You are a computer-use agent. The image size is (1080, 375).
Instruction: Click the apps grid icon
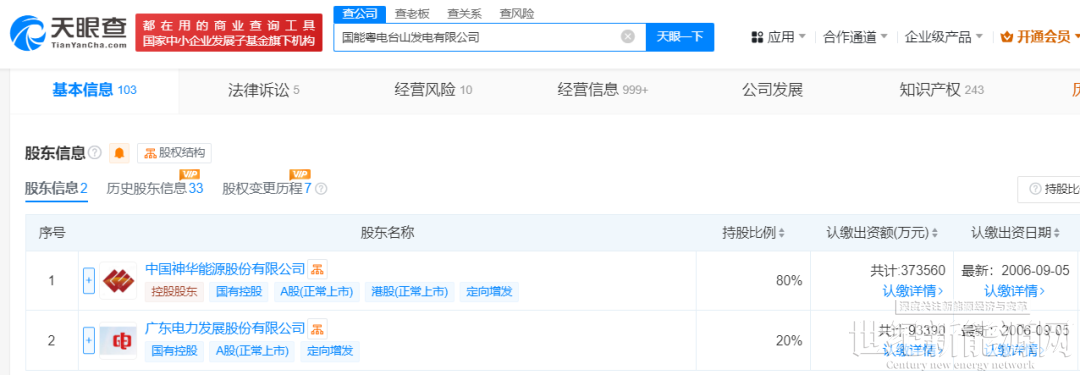click(757, 37)
